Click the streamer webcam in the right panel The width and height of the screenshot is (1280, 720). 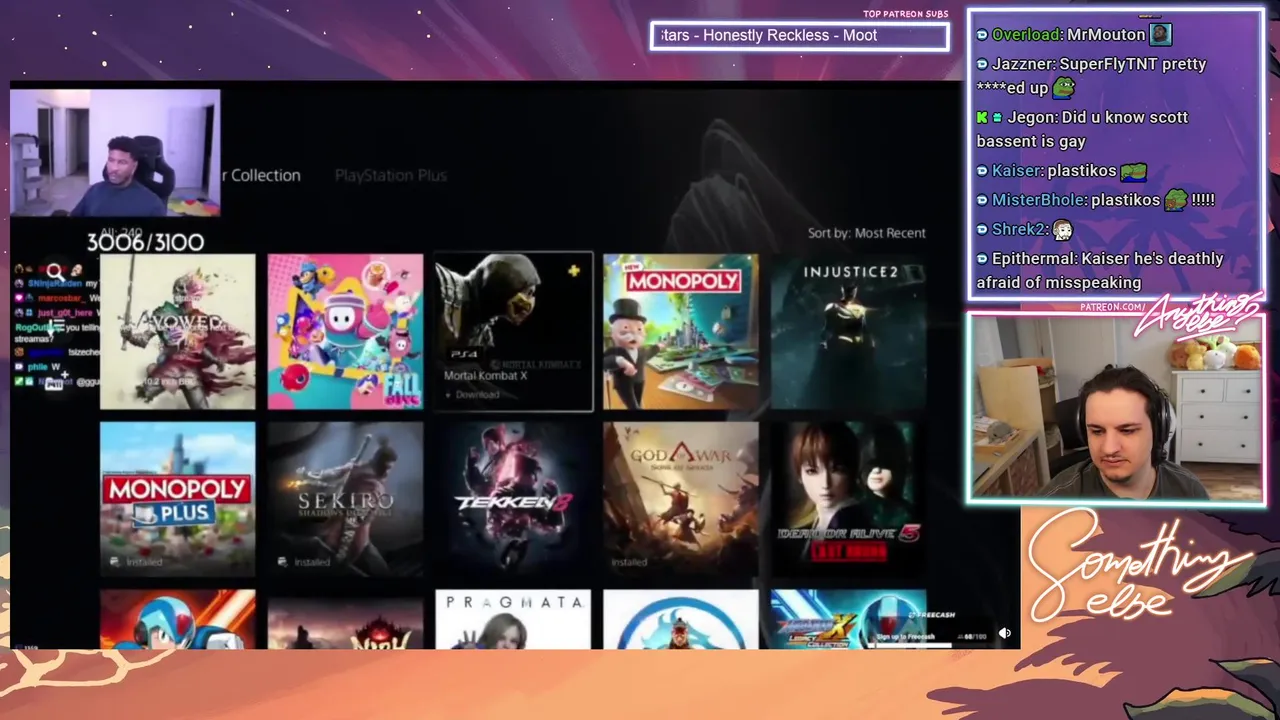[x=1115, y=407]
